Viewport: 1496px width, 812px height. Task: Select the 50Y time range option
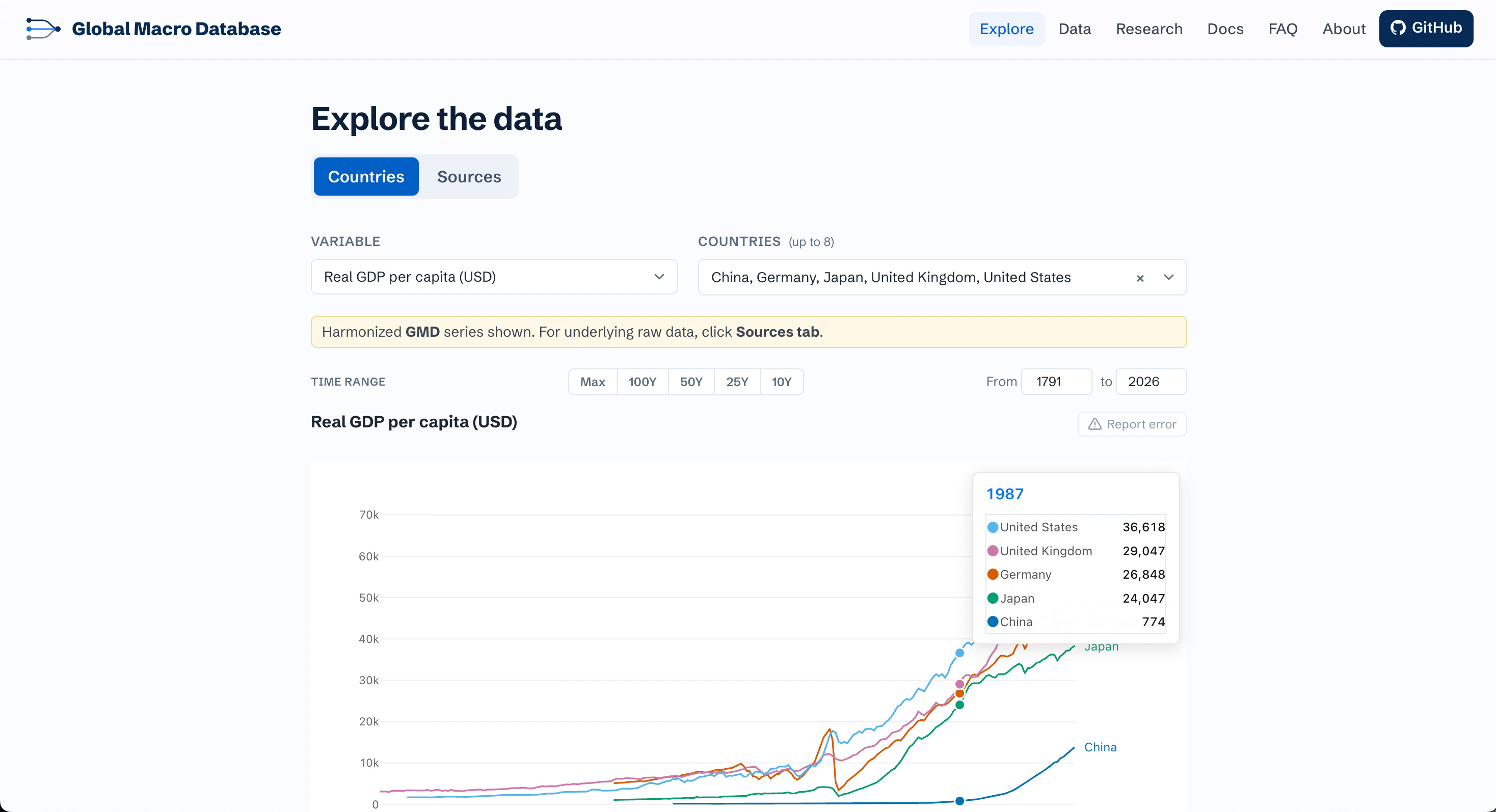(691, 382)
